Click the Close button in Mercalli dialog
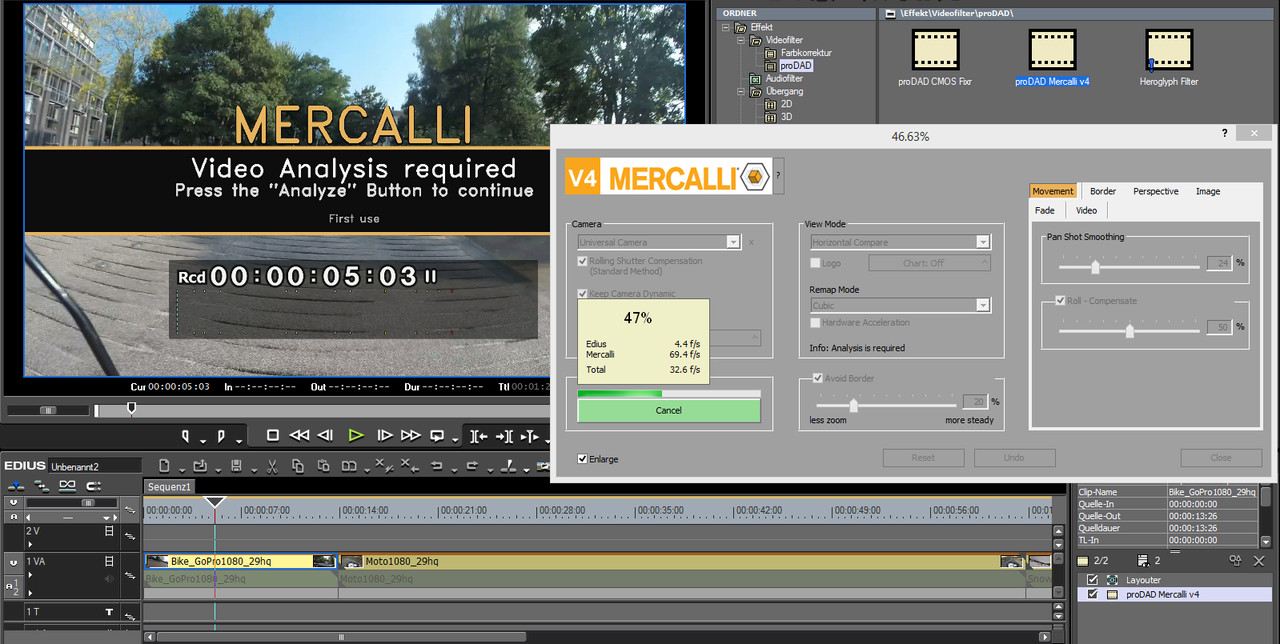Image resolution: width=1280 pixels, height=644 pixels. click(1221, 457)
